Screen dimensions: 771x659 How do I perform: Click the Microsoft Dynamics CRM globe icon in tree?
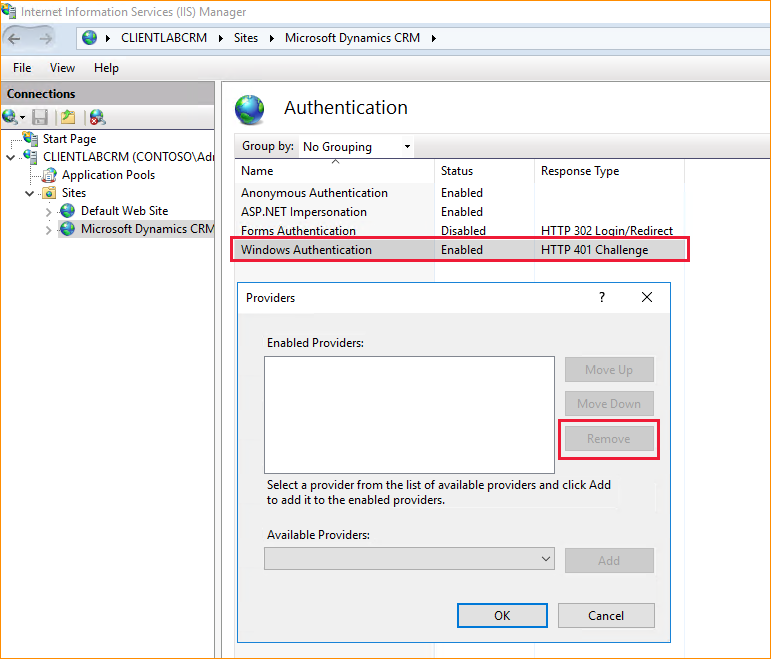[x=67, y=229]
